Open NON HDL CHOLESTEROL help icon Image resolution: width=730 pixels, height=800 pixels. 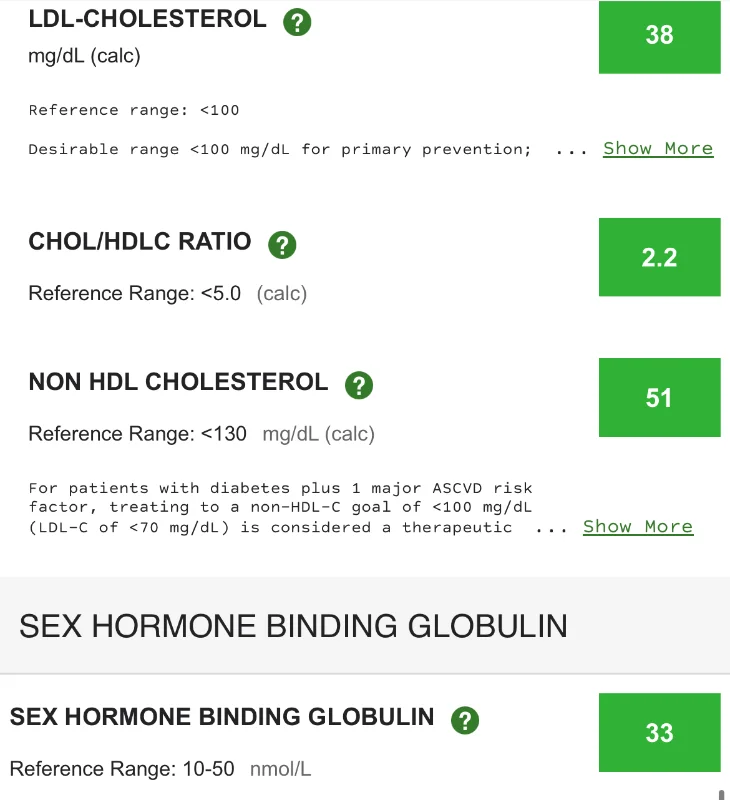[x=359, y=385]
